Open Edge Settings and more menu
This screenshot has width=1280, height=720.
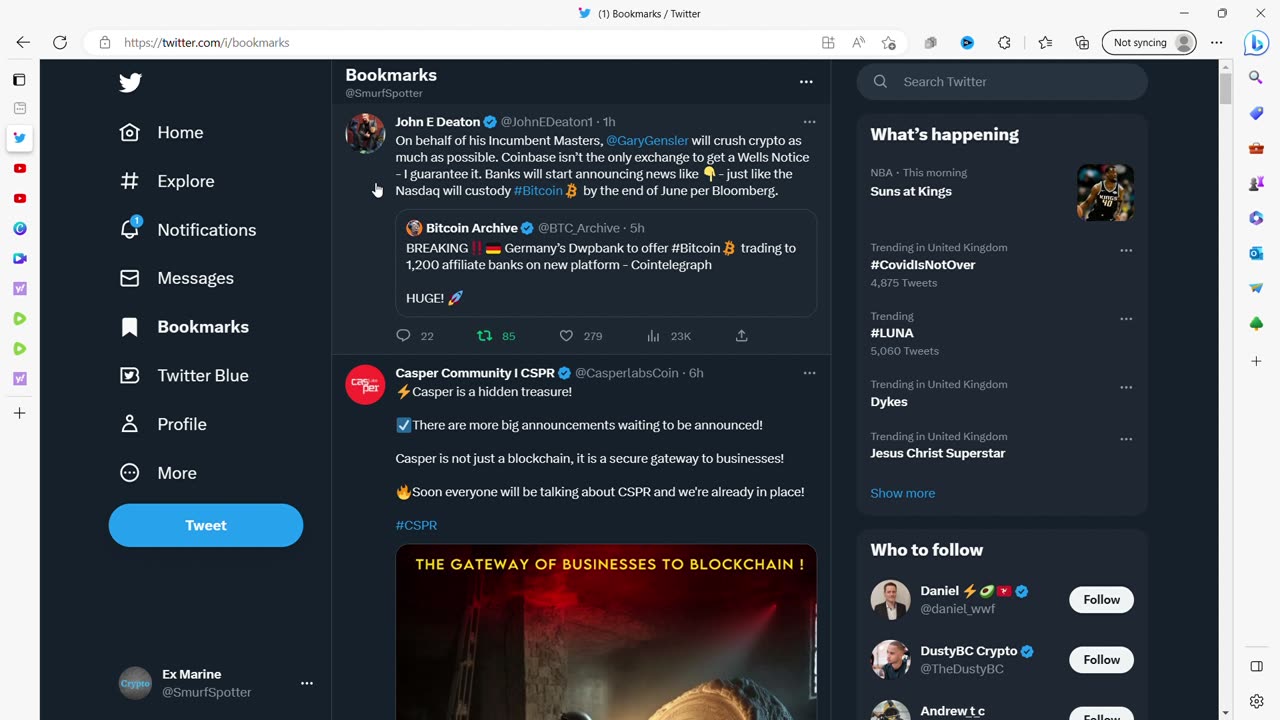1217,43
